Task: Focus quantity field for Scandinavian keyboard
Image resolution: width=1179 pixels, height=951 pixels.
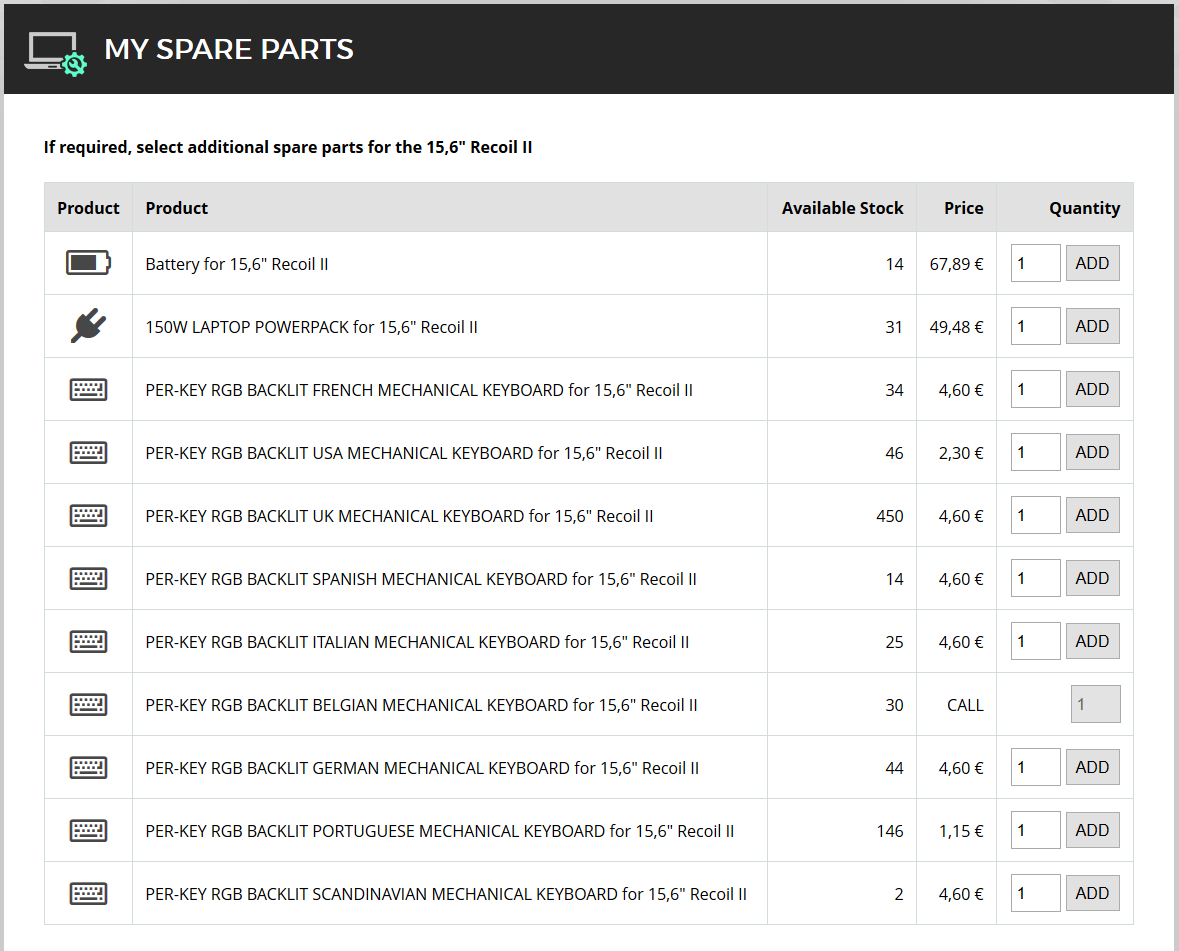Action: 1035,894
